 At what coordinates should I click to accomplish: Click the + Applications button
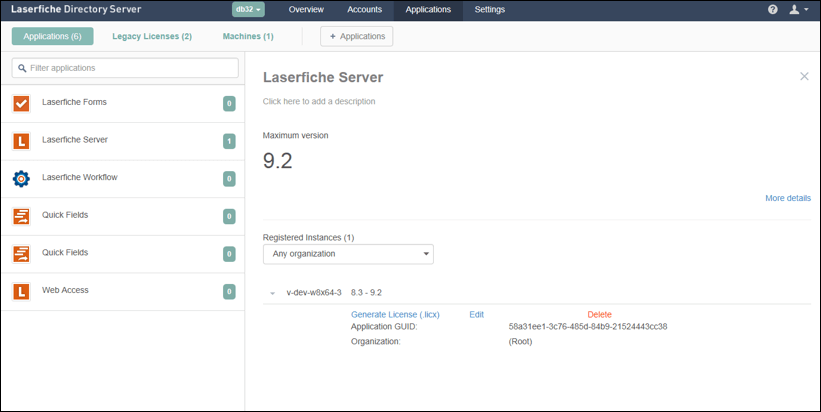pyautogui.click(x=357, y=36)
